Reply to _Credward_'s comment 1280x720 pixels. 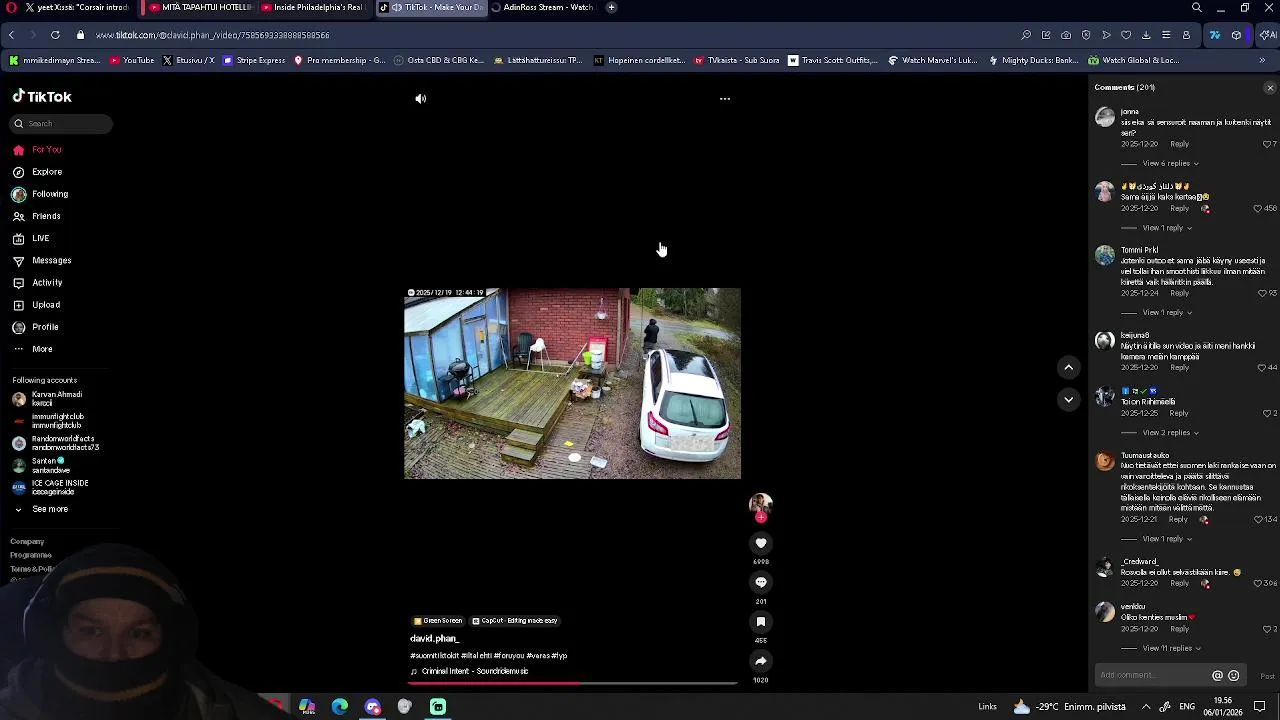pyautogui.click(x=1179, y=583)
